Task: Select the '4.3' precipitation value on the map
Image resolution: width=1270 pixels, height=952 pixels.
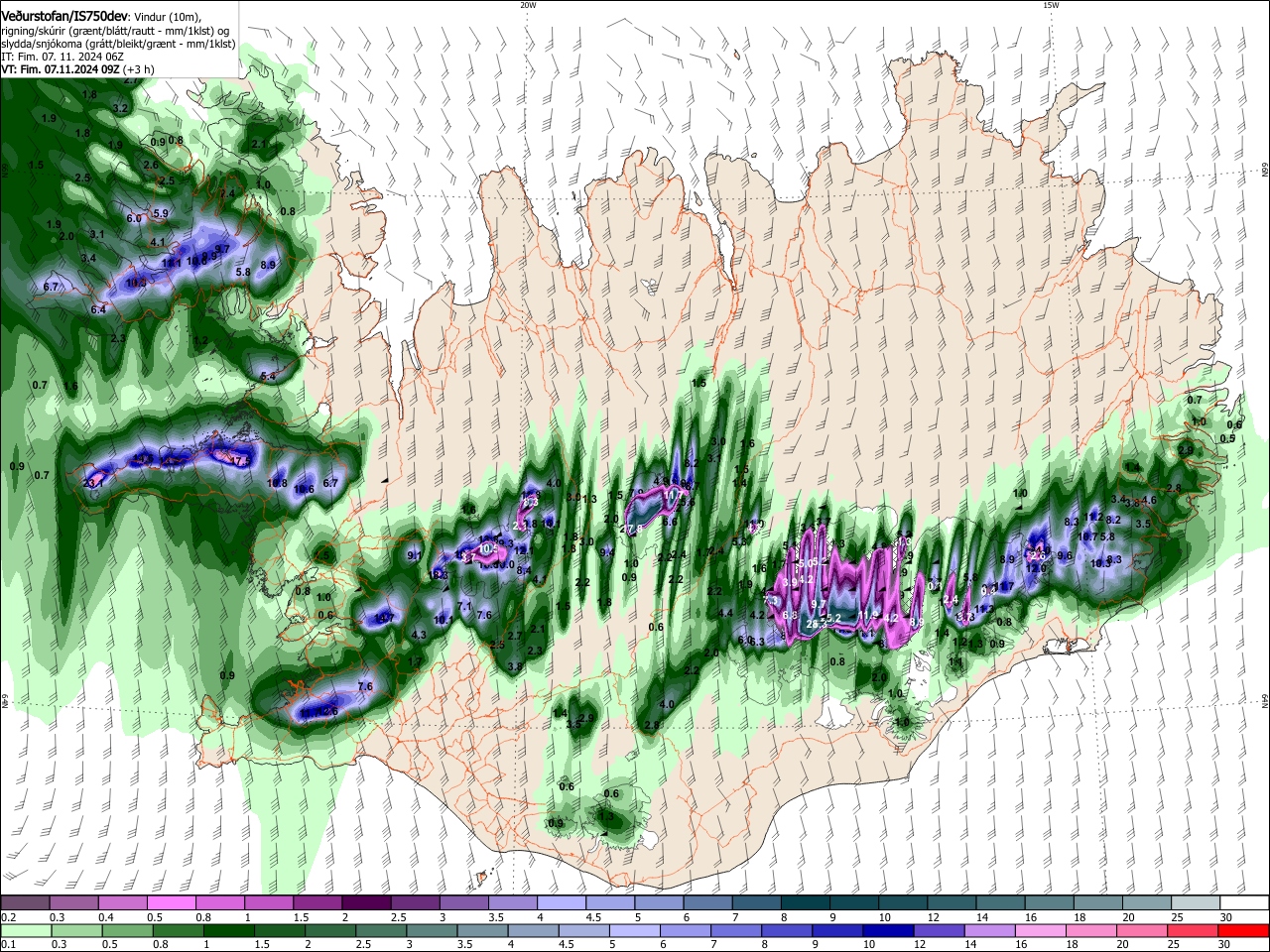Action: coord(418,635)
